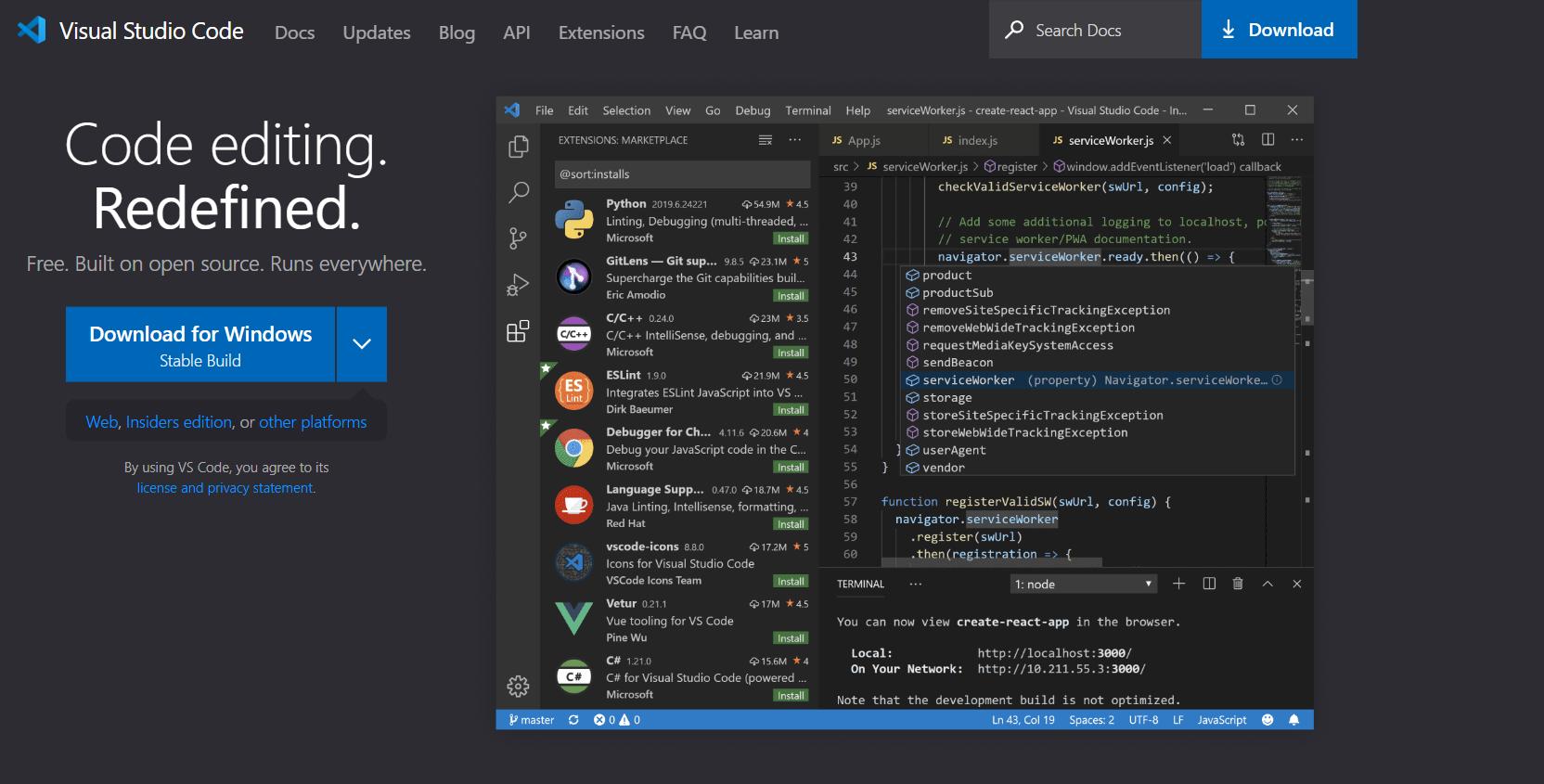This screenshot has height=784, width=1544.
Task: Click the filter list icon in Extensions header
Action: pos(766,140)
